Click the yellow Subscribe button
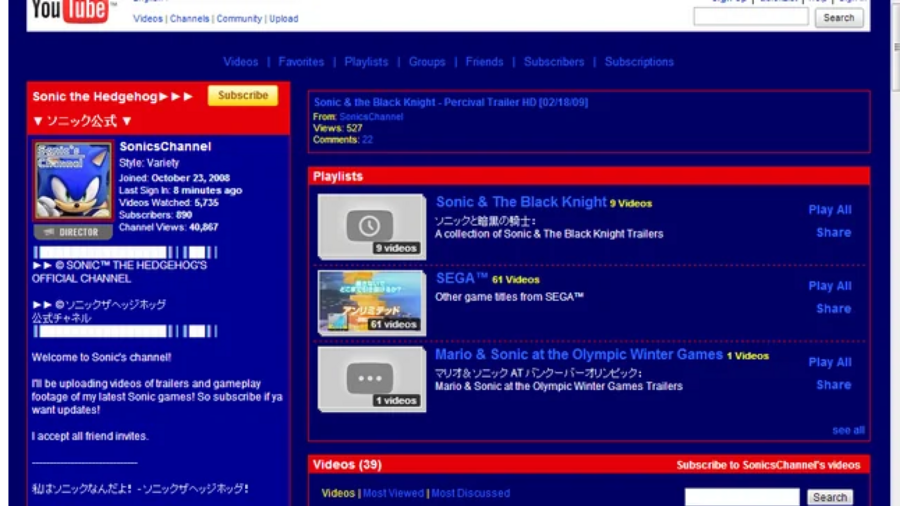The width and height of the screenshot is (900, 506). [x=243, y=95]
